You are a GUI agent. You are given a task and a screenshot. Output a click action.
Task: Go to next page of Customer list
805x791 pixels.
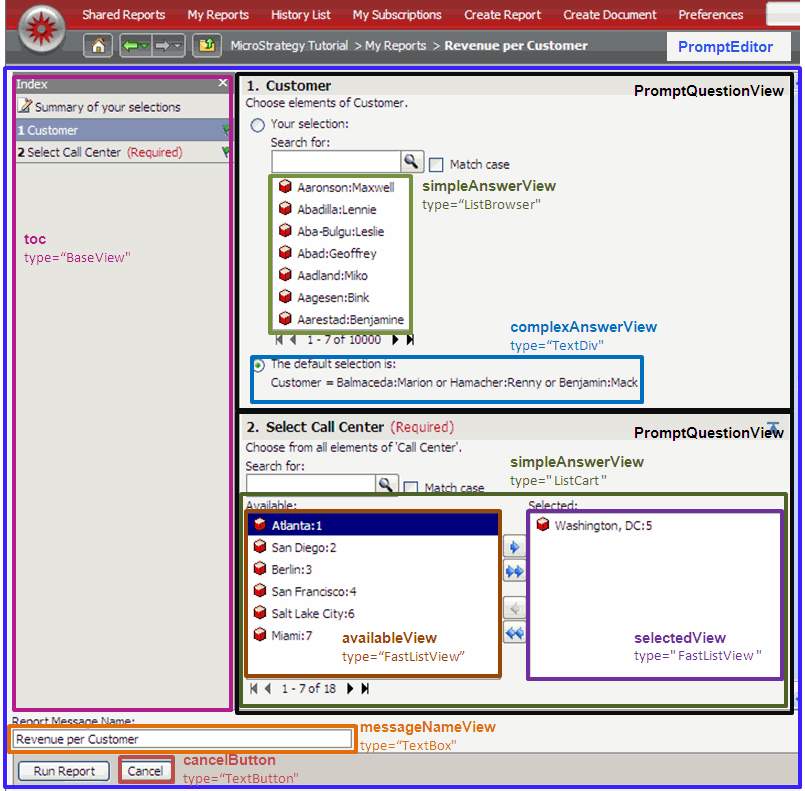[x=393, y=340]
